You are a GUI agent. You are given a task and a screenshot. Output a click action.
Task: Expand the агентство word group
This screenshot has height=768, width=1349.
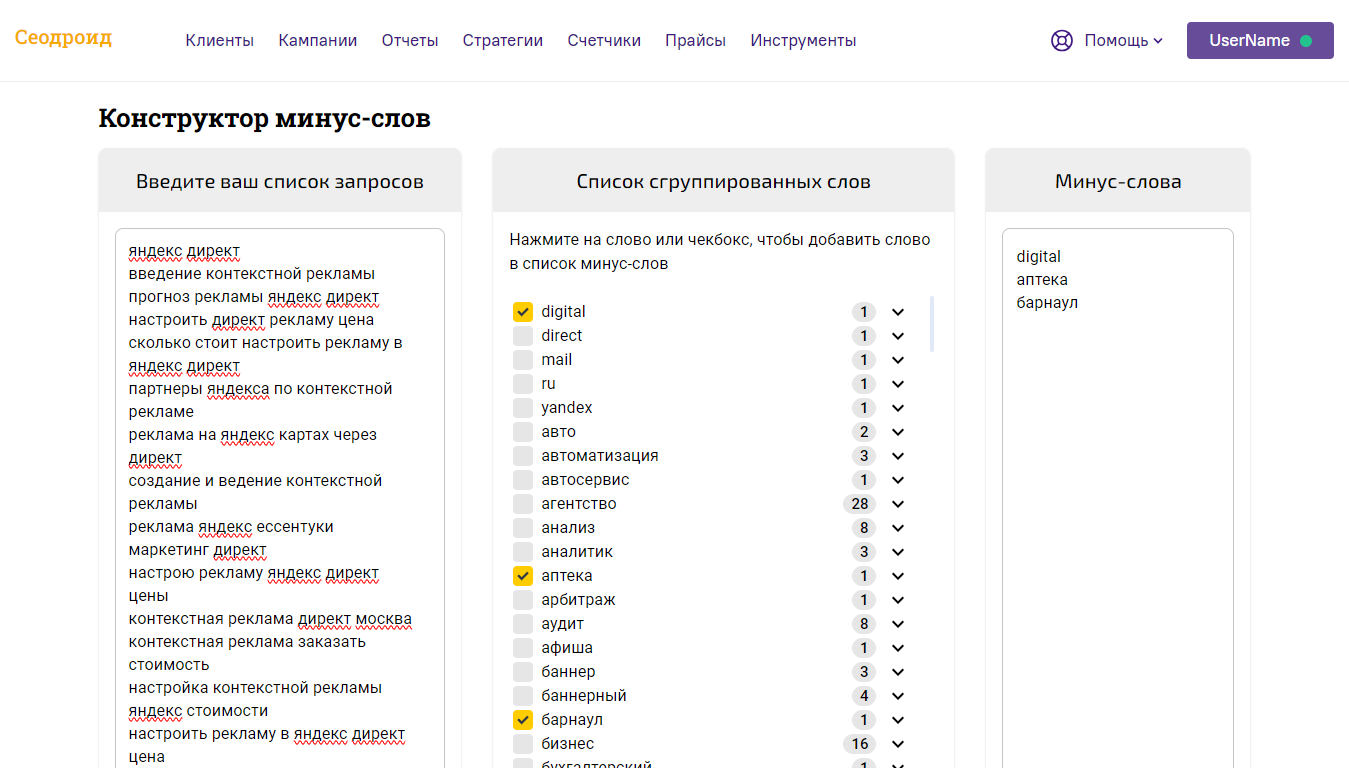[x=897, y=504]
